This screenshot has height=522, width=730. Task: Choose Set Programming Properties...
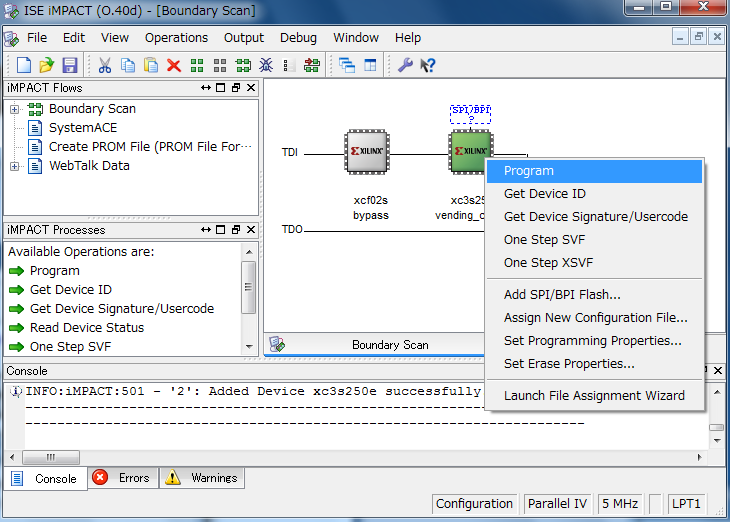[594, 341]
